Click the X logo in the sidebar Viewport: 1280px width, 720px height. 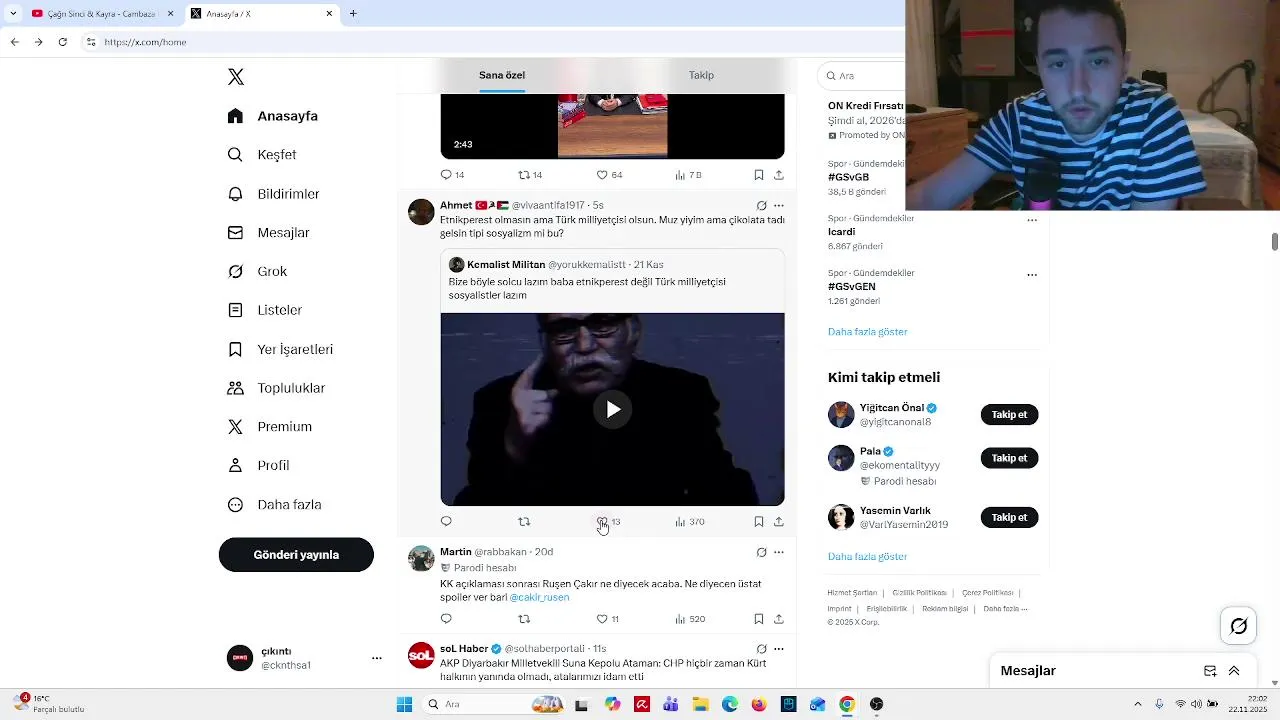pos(236,77)
